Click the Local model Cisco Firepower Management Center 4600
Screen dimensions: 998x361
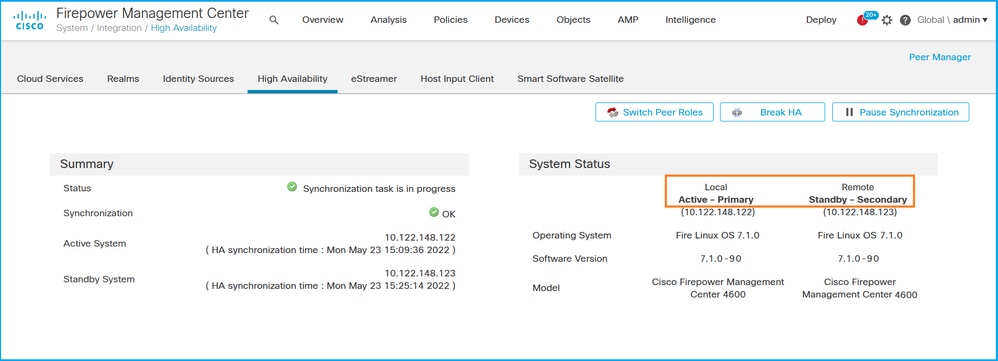point(718,288)
